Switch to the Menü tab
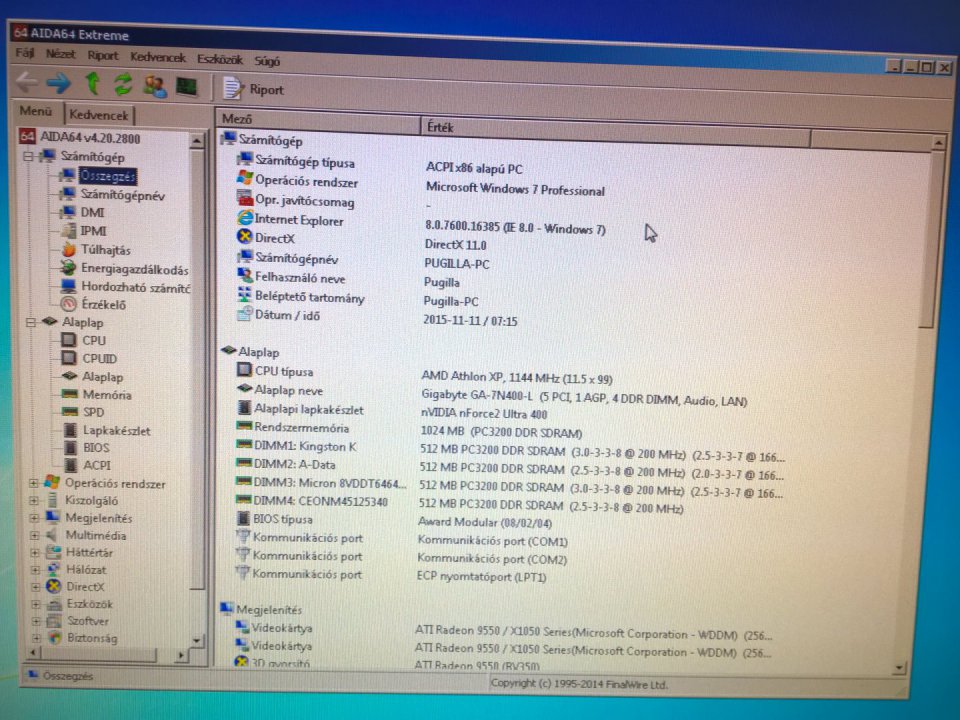The image size is (960, 720). point(36,111)
